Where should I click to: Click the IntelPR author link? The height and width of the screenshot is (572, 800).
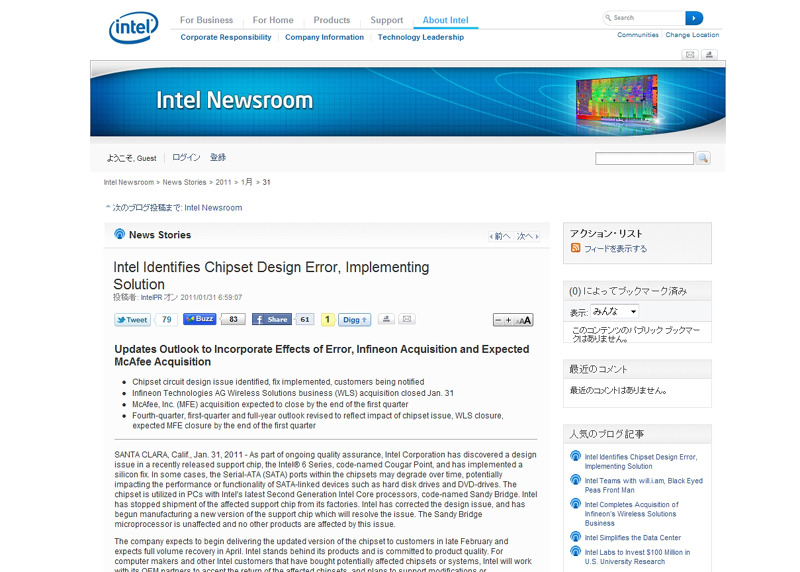151,297
